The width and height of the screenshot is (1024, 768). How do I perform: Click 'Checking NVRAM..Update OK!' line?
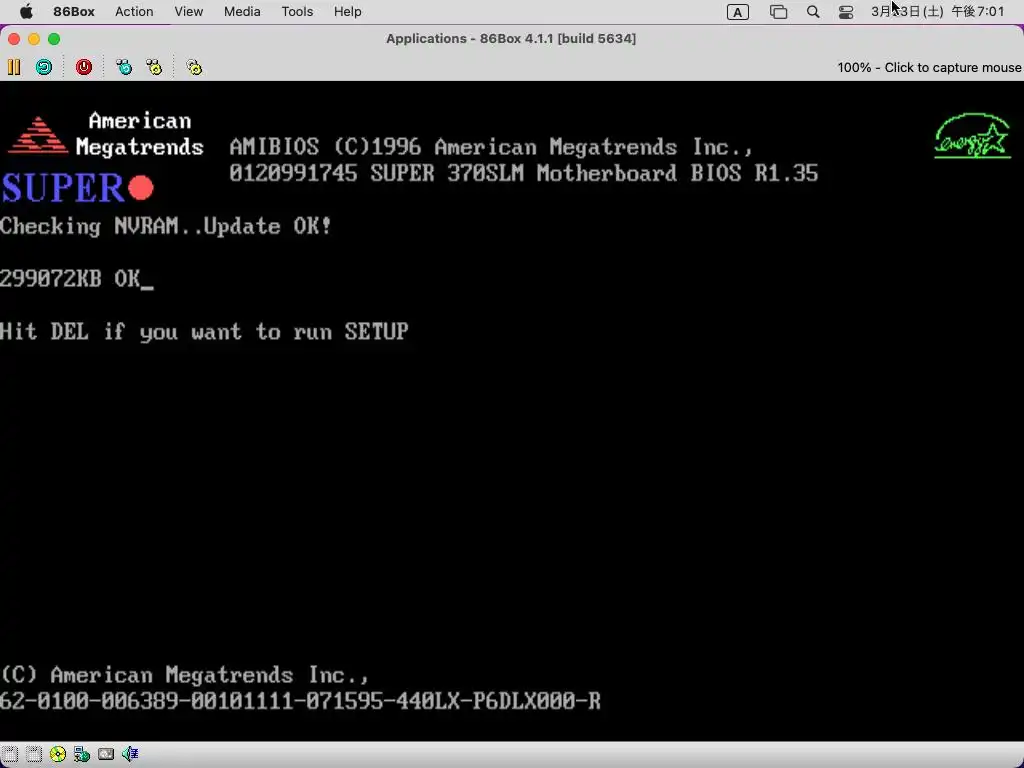(166, 227)
